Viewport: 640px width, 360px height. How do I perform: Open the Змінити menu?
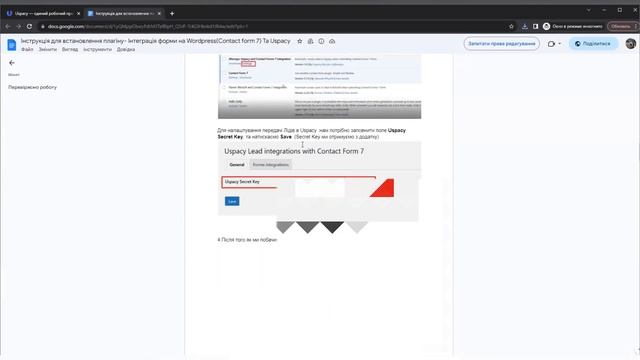click(48, 49)
